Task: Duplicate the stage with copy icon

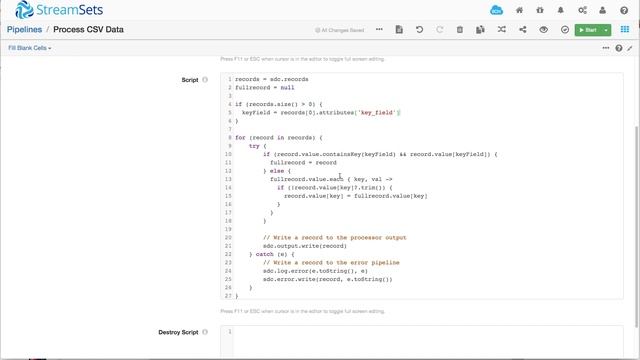Action: point(480,29)
